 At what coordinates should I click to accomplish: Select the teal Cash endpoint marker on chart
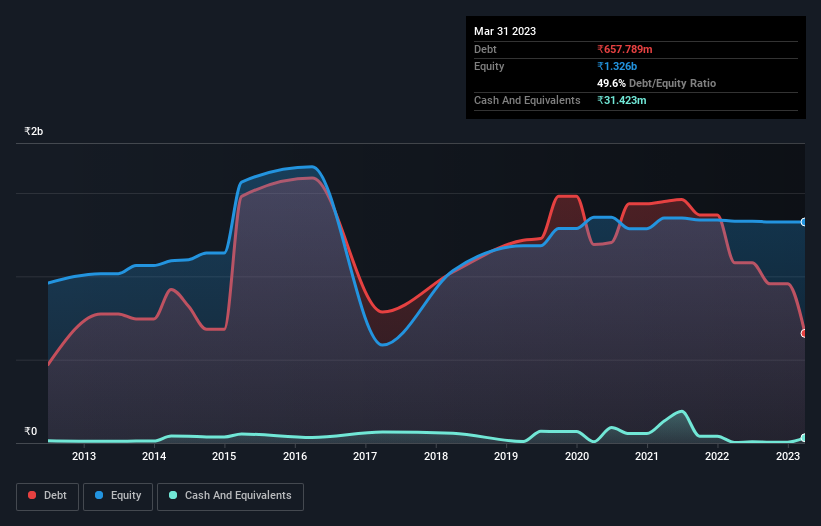click(804, 438)
